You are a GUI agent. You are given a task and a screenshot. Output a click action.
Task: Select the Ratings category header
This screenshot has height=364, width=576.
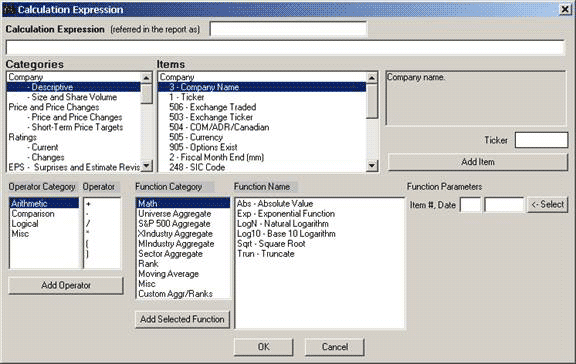(x=73, y=137)
